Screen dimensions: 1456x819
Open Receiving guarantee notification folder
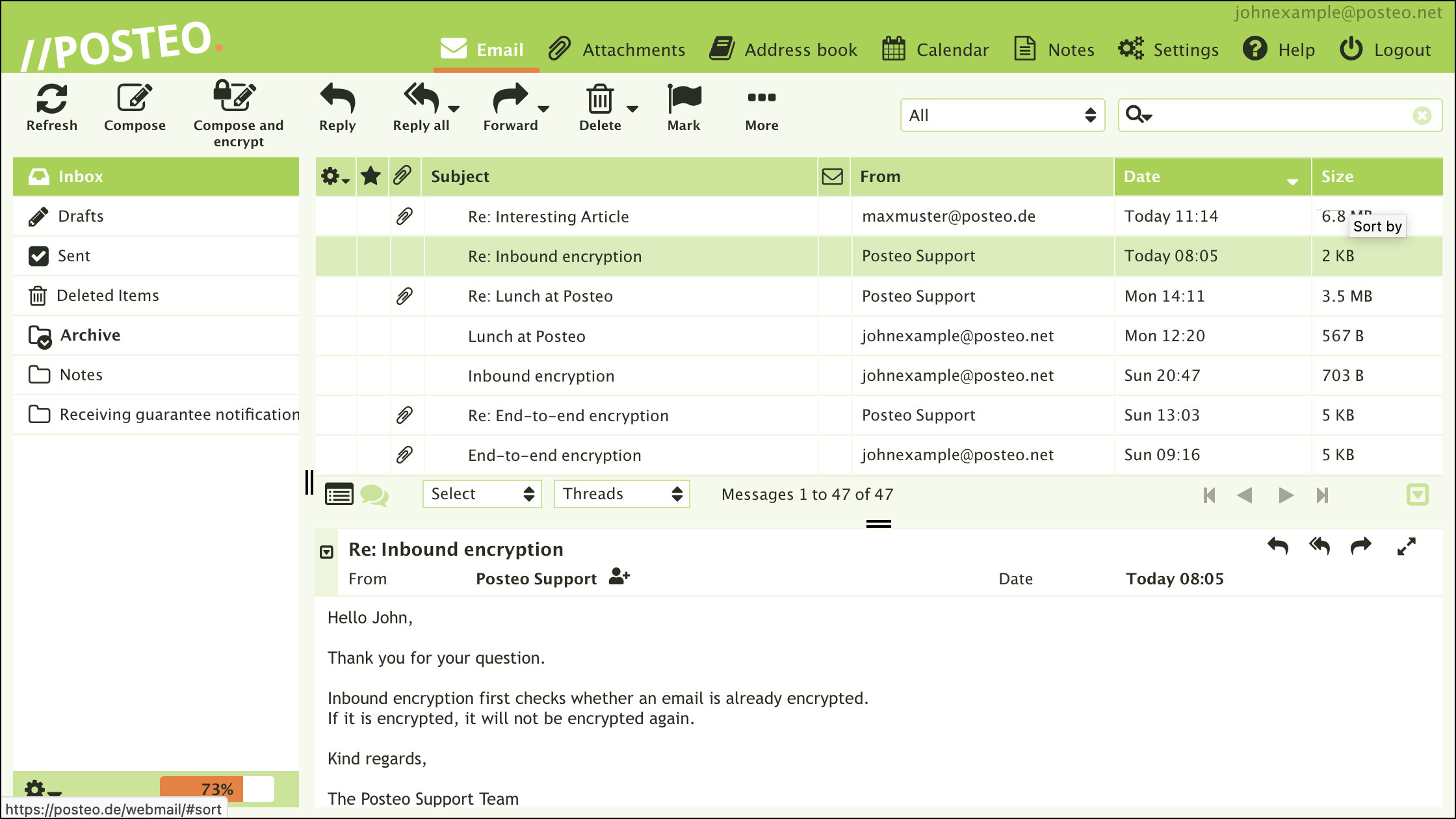[x=156, y=414]
